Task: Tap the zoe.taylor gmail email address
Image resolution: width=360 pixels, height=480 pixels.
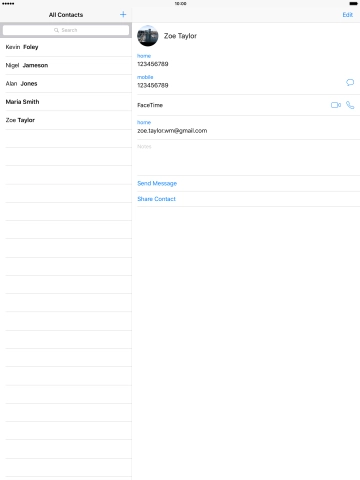Action: 172,131
